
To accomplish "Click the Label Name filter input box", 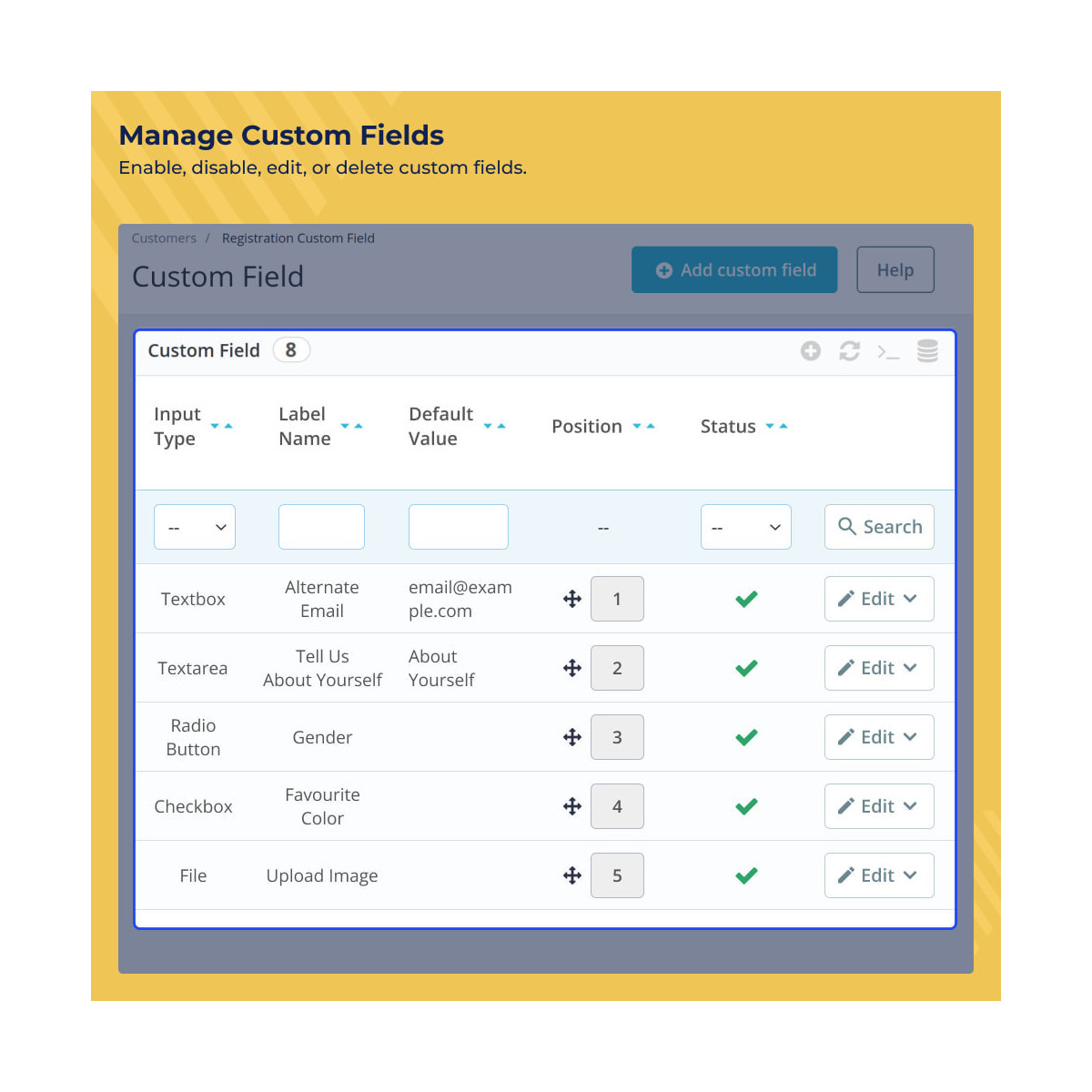I will click(321, 527).
